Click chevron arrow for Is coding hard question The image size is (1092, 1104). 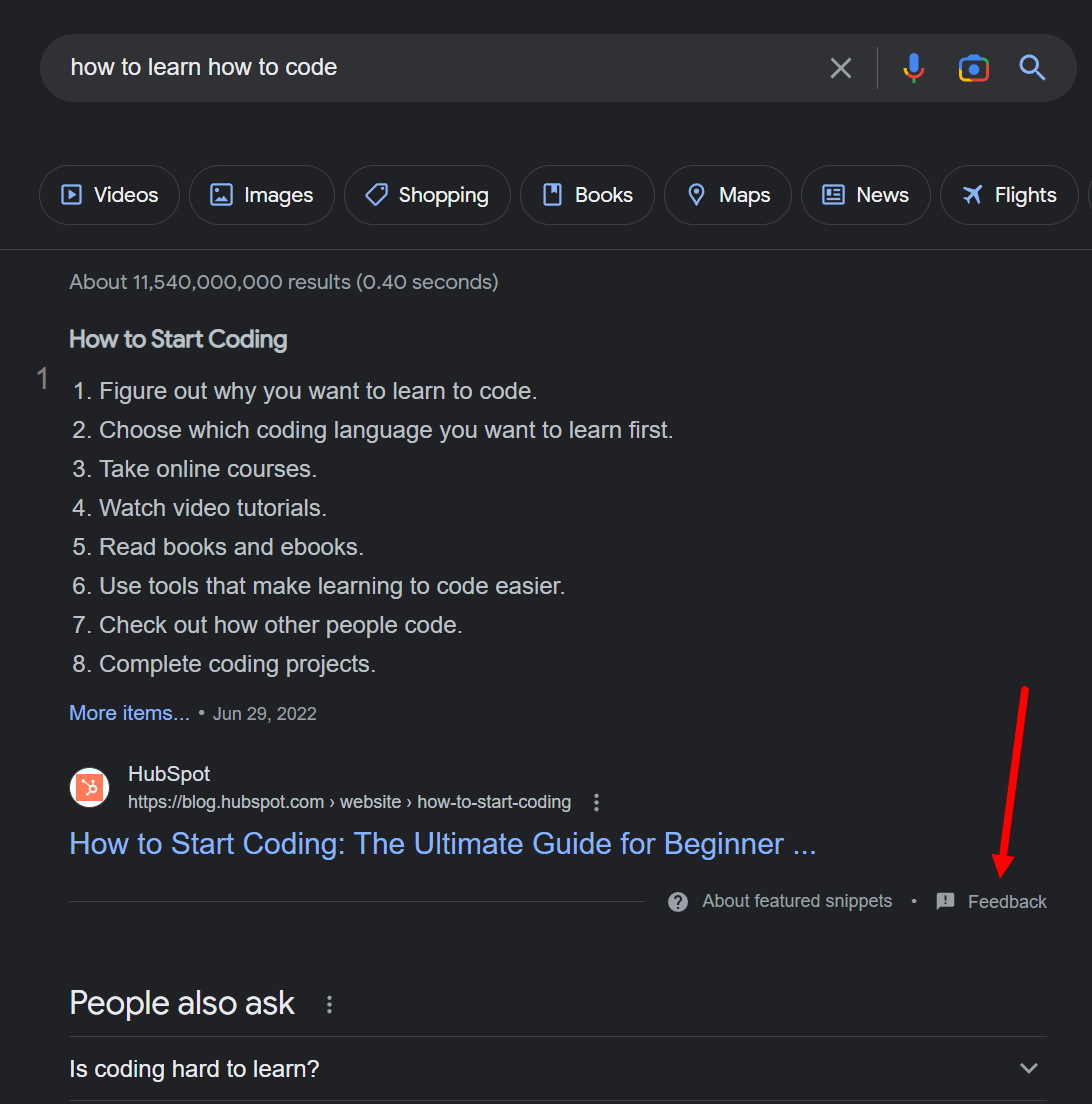1029,1069
